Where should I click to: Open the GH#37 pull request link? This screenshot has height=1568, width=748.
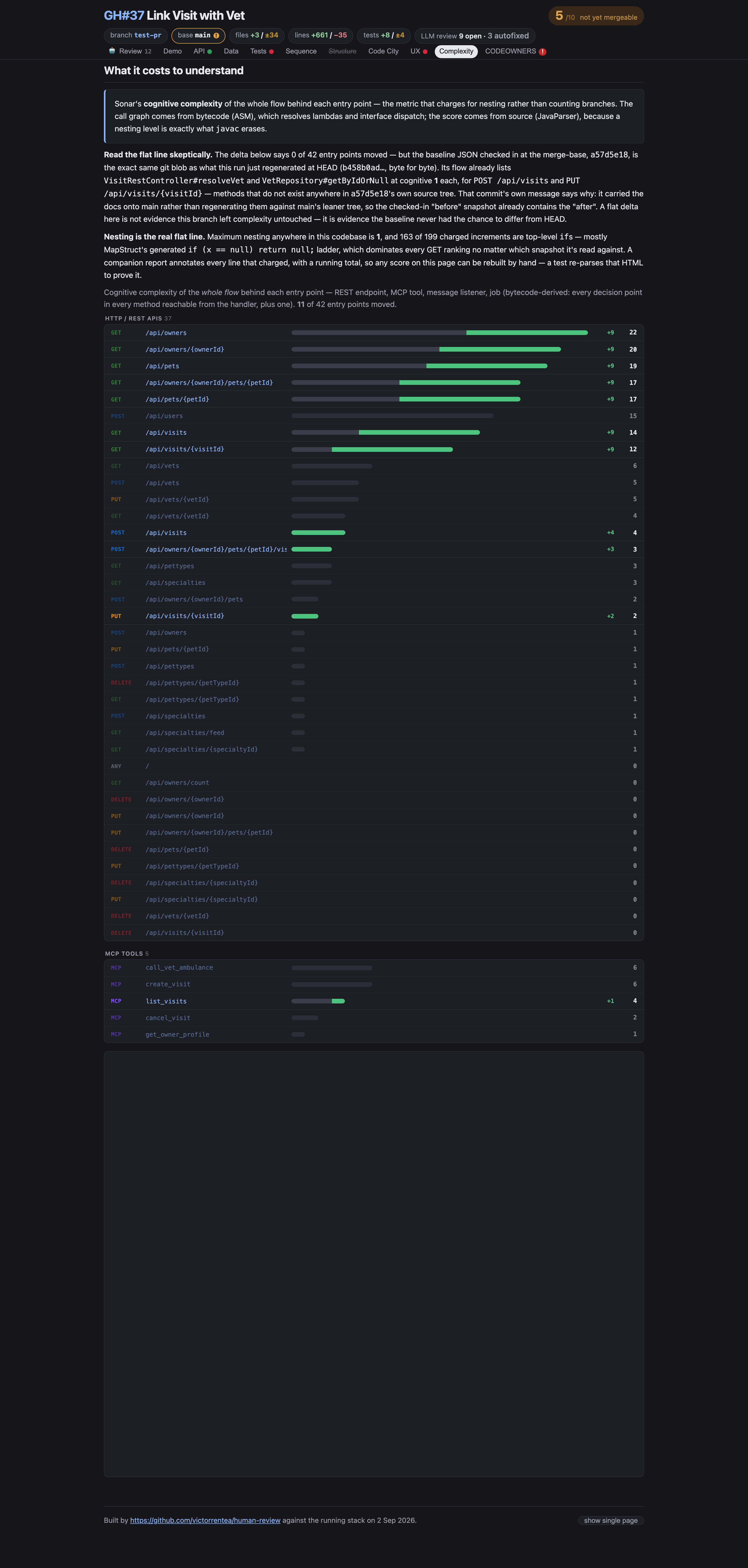pyautogui.click(x=124, y=16)
